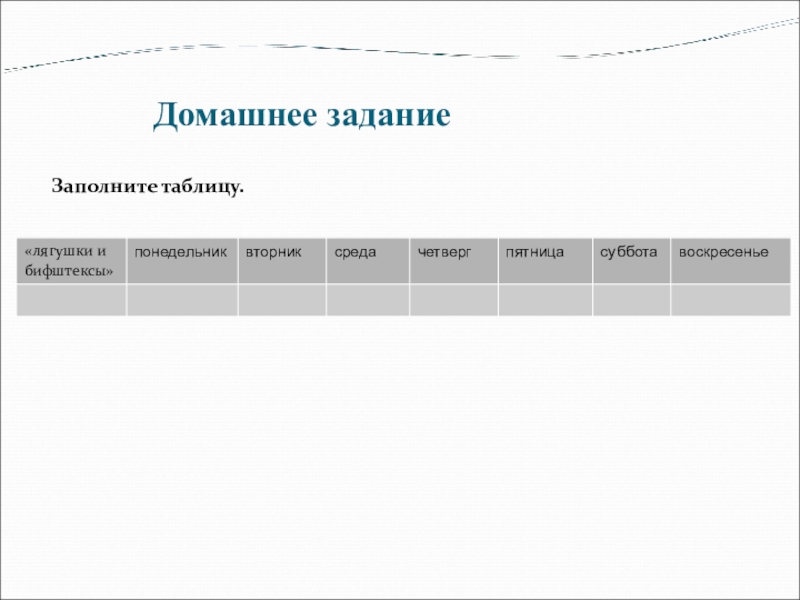
Task: Click the heading "Домашнее задание"
Action: tap(302, 115)
